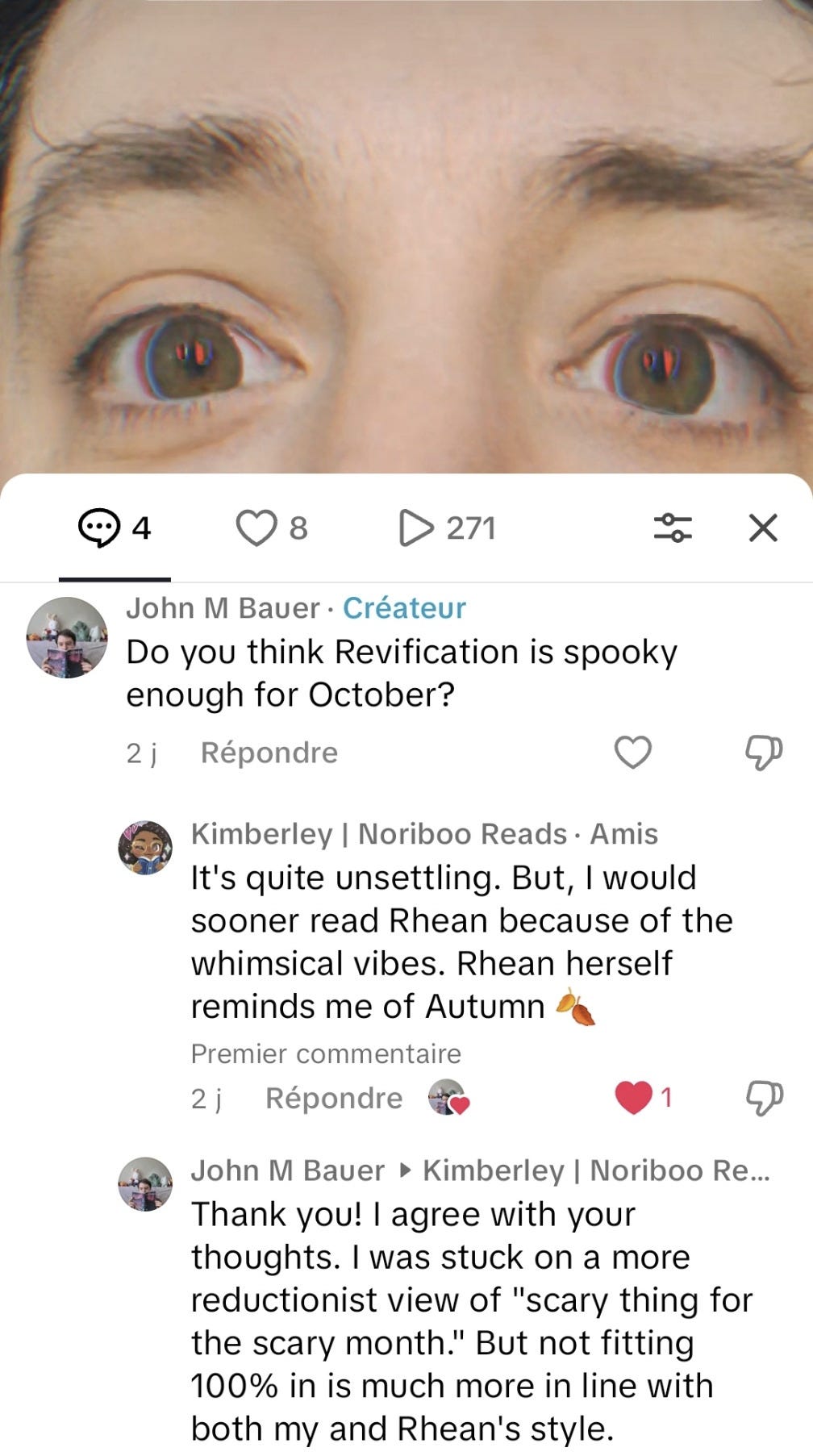Open the comments tab with 4 comments
813x1456 pixels.
pyautogui.click(x=115, y=528)
